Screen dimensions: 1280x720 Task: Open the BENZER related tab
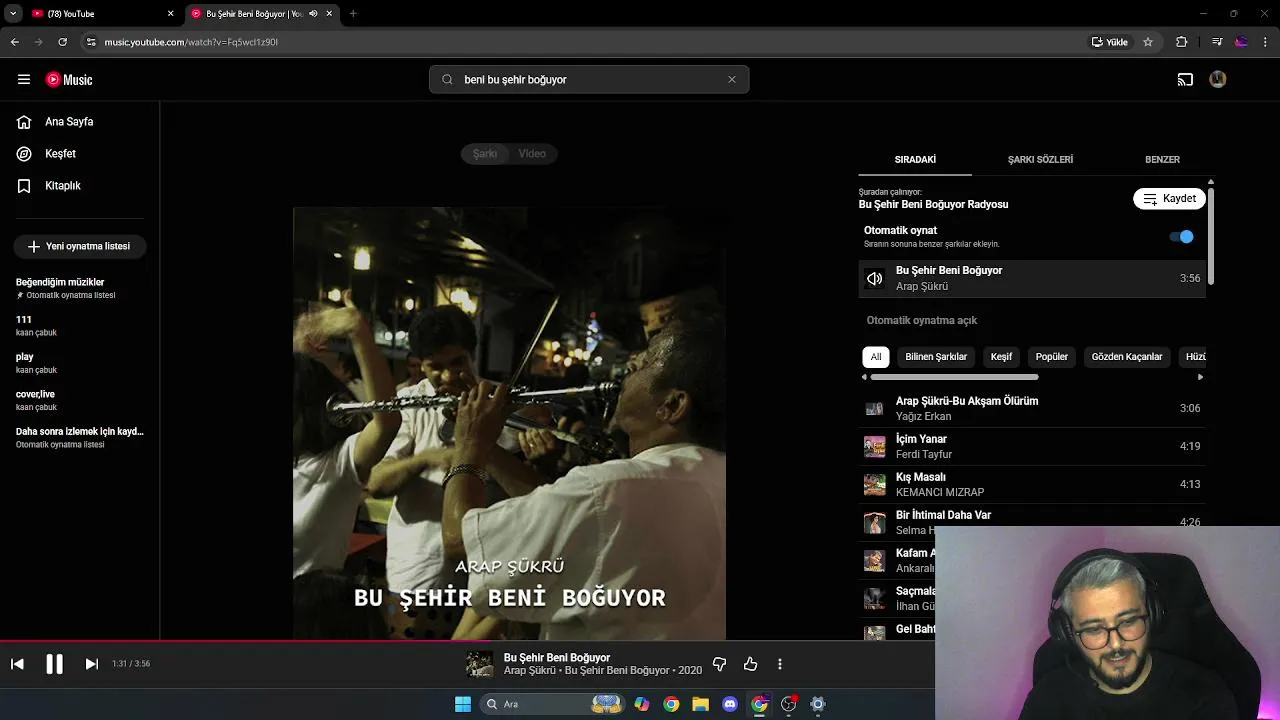[x=1162, y=160]
